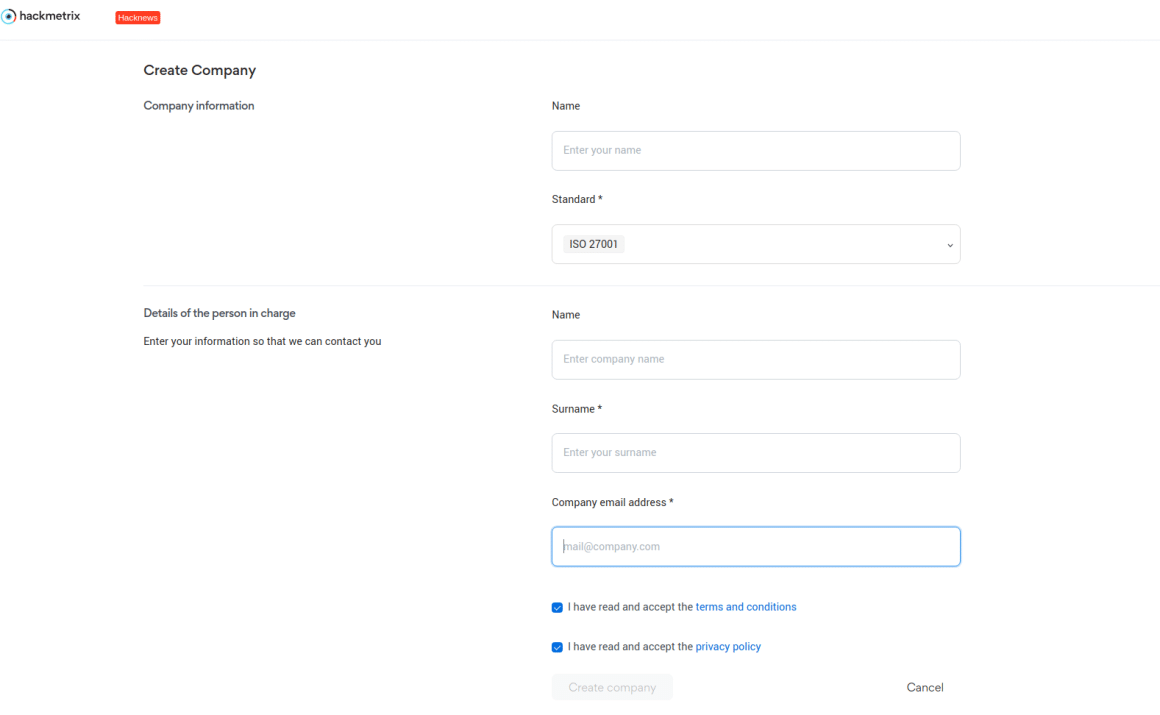Viewport: 1160px width, 715px height.
Task: Toggle the terms and conditions acceptance
Action: (557, 607)
